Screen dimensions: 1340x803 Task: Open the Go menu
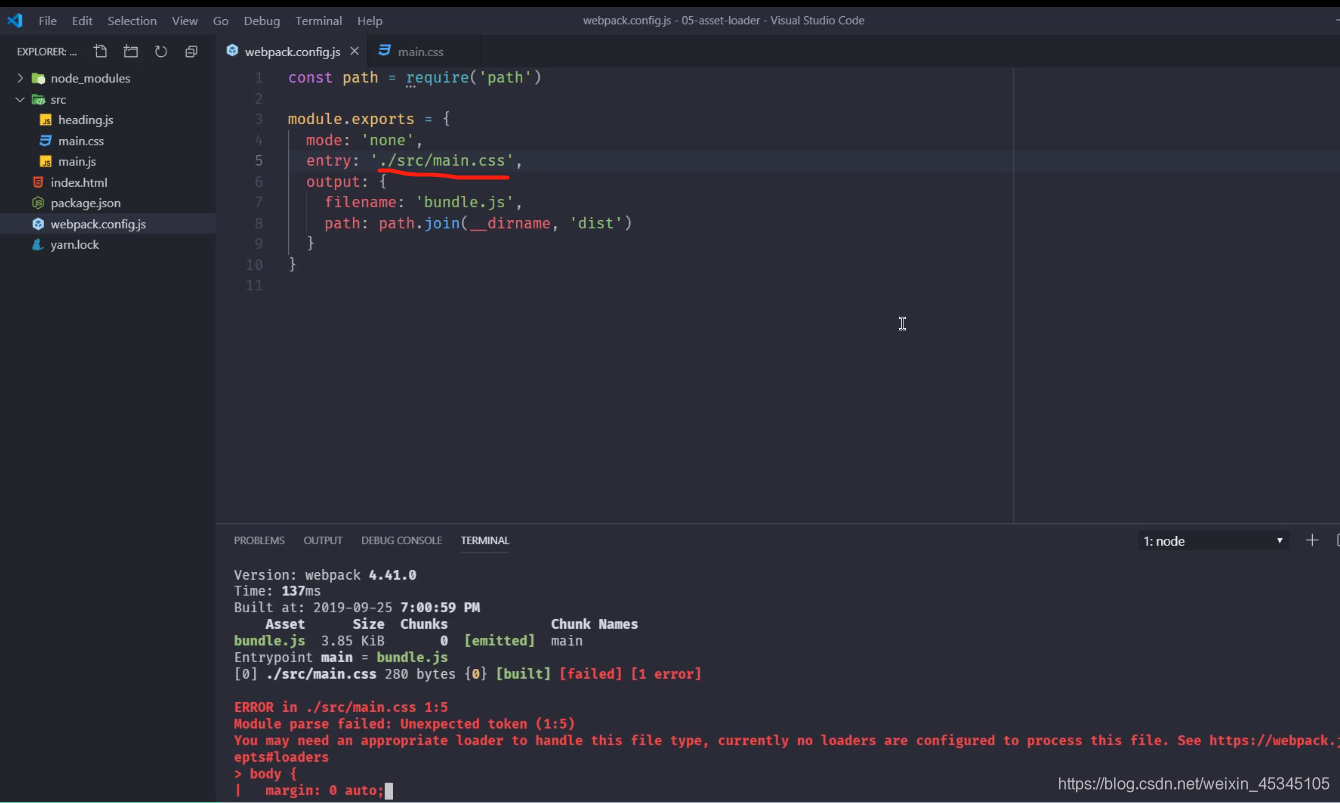221,21
